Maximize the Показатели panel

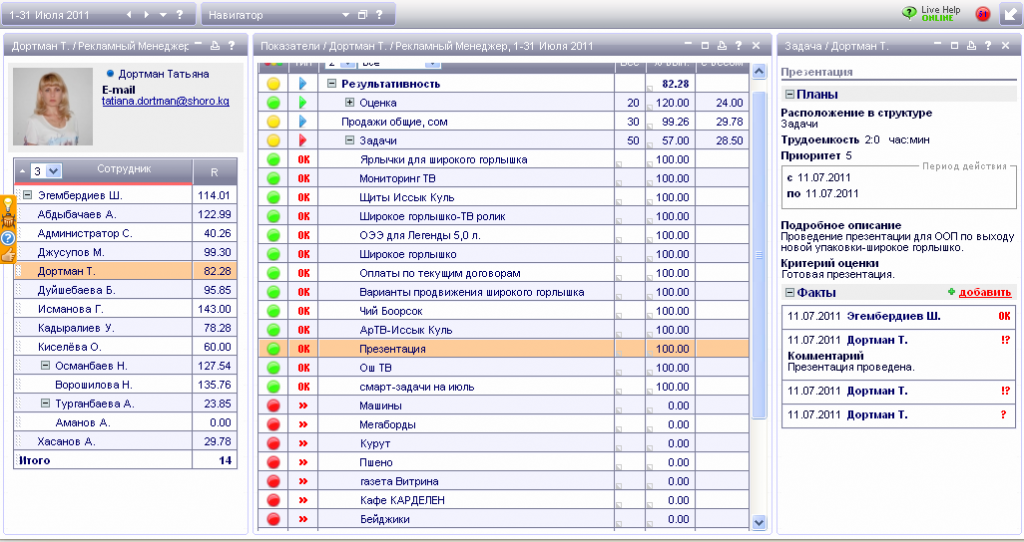tap(705, 46)
